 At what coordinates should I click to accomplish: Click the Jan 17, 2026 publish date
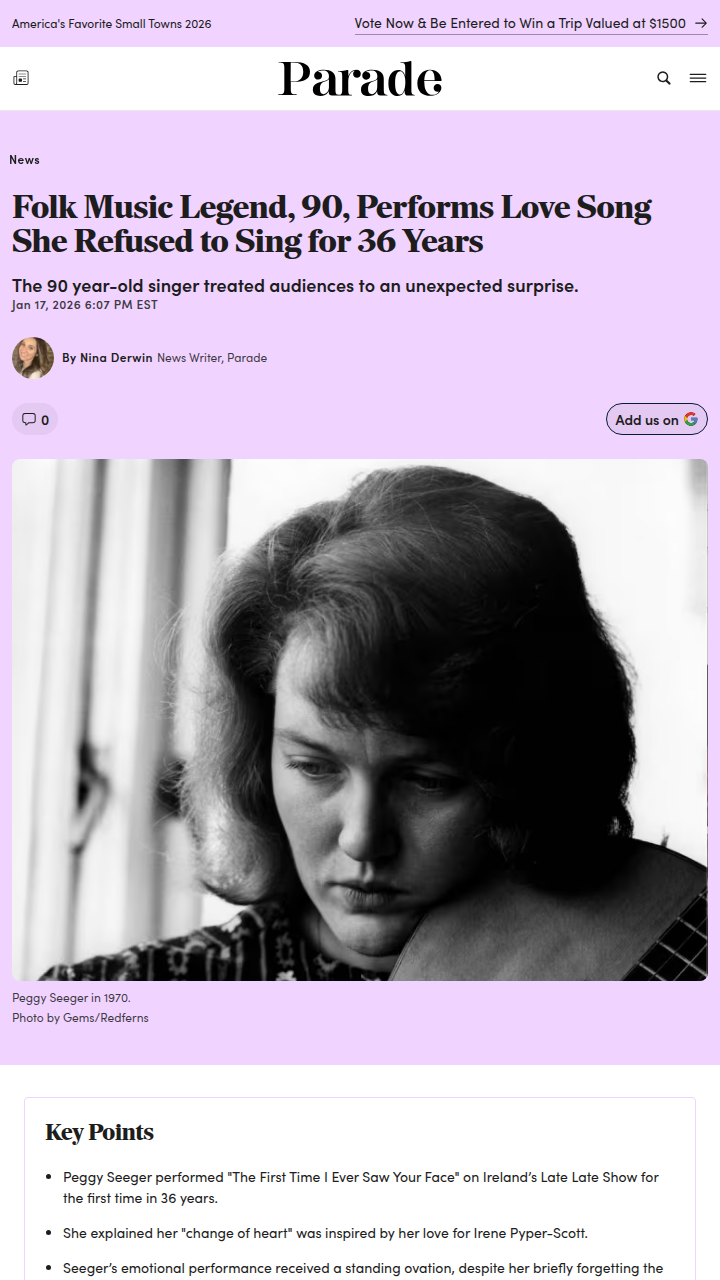click(x=85, y=305)
